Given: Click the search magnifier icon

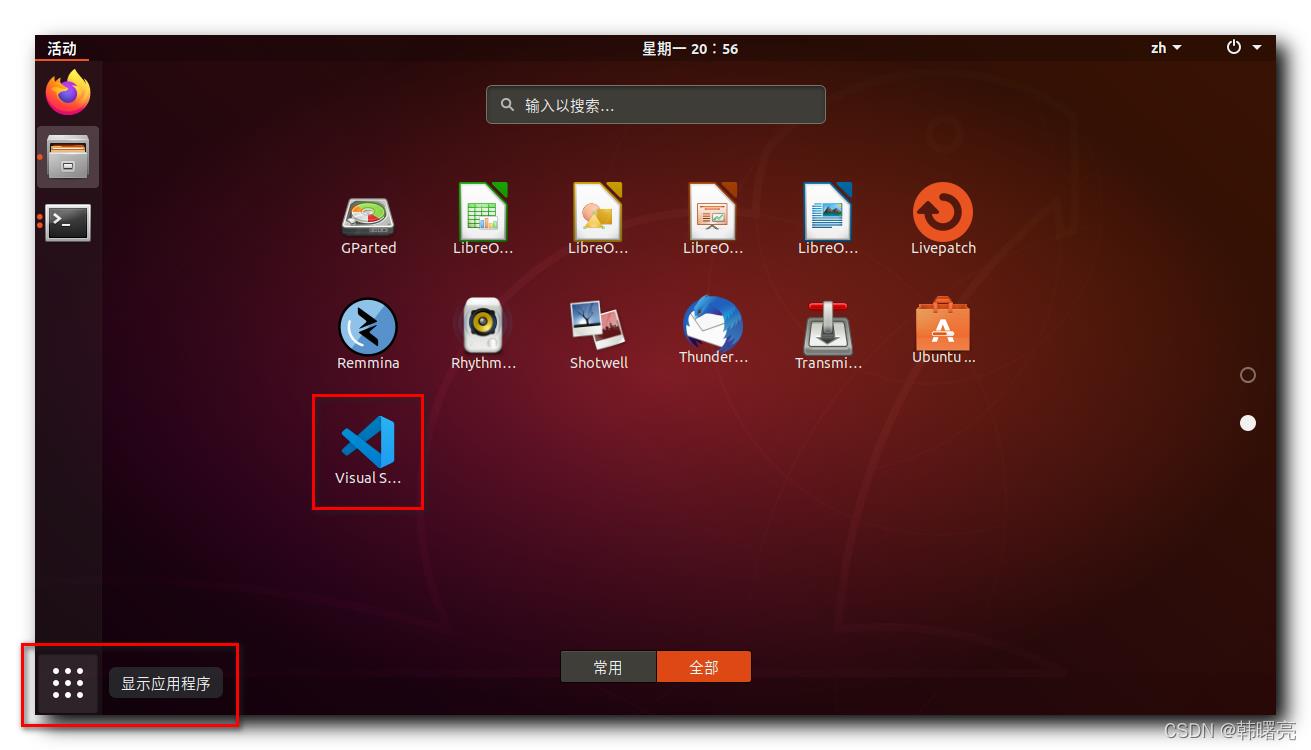Looking at the screenshot, I should point(508,104).
